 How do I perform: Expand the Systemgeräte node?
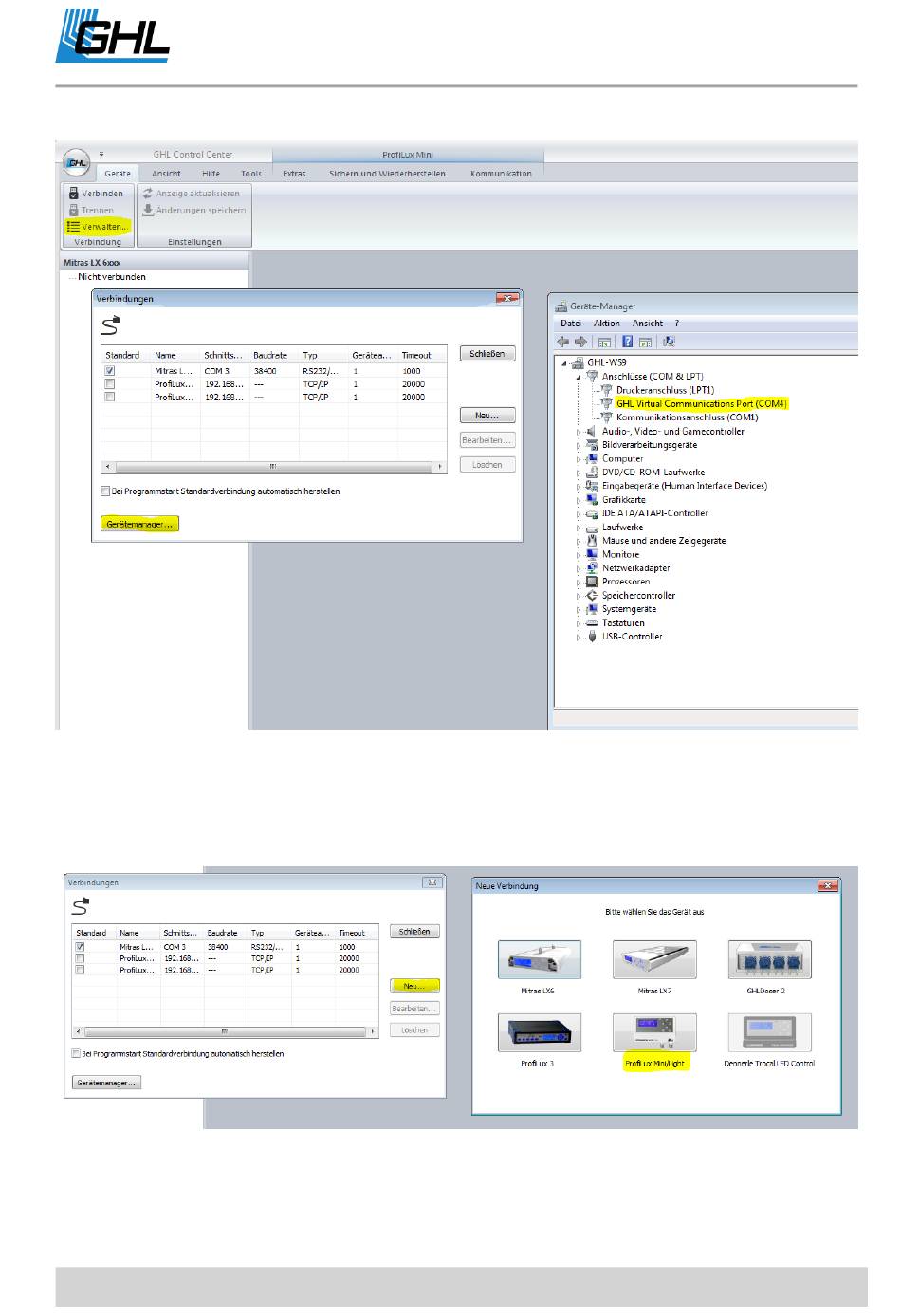[579, 609]
